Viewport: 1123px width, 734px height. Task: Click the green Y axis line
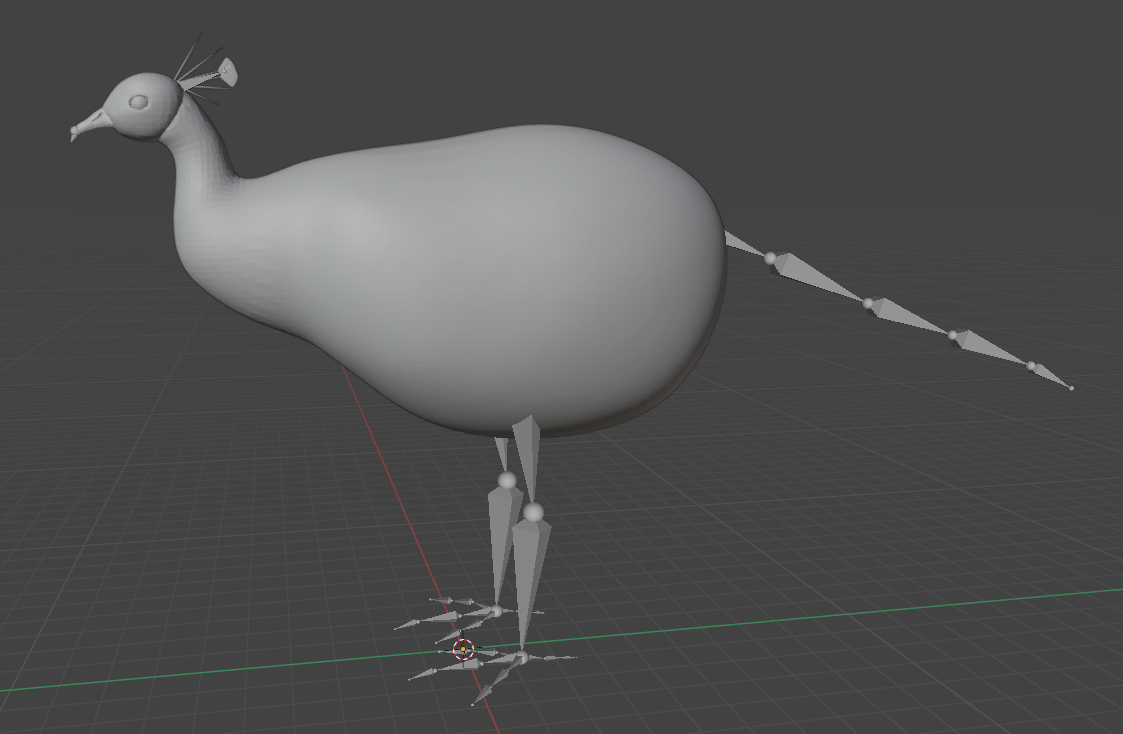[800, 619]
